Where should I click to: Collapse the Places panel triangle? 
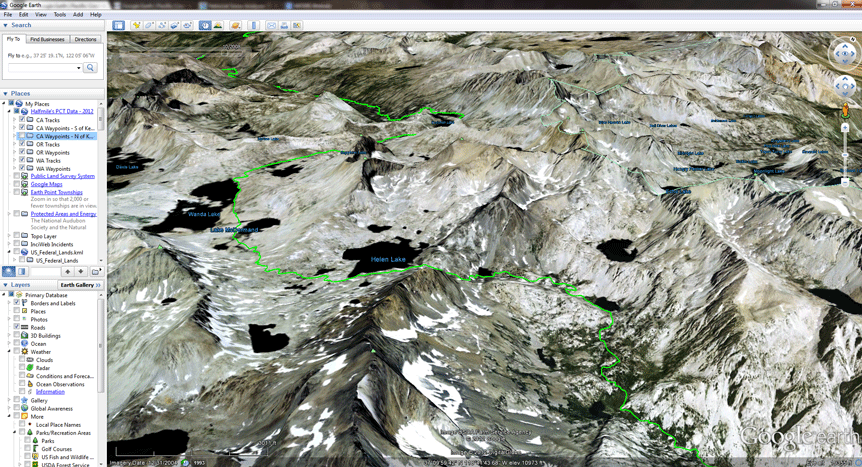5,94
